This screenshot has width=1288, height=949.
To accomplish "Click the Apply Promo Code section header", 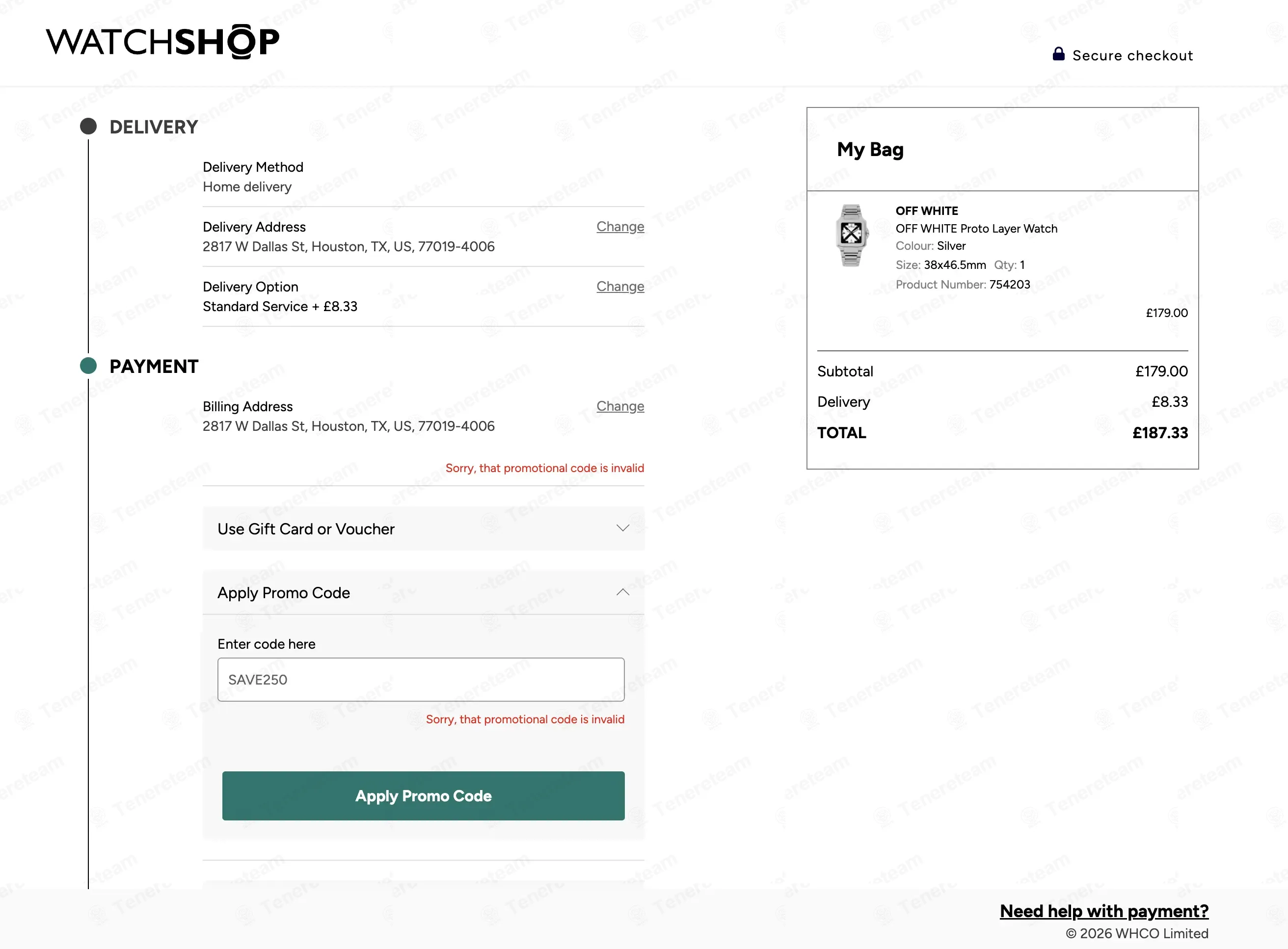I will pyautogui.click(x=424, y=592).
